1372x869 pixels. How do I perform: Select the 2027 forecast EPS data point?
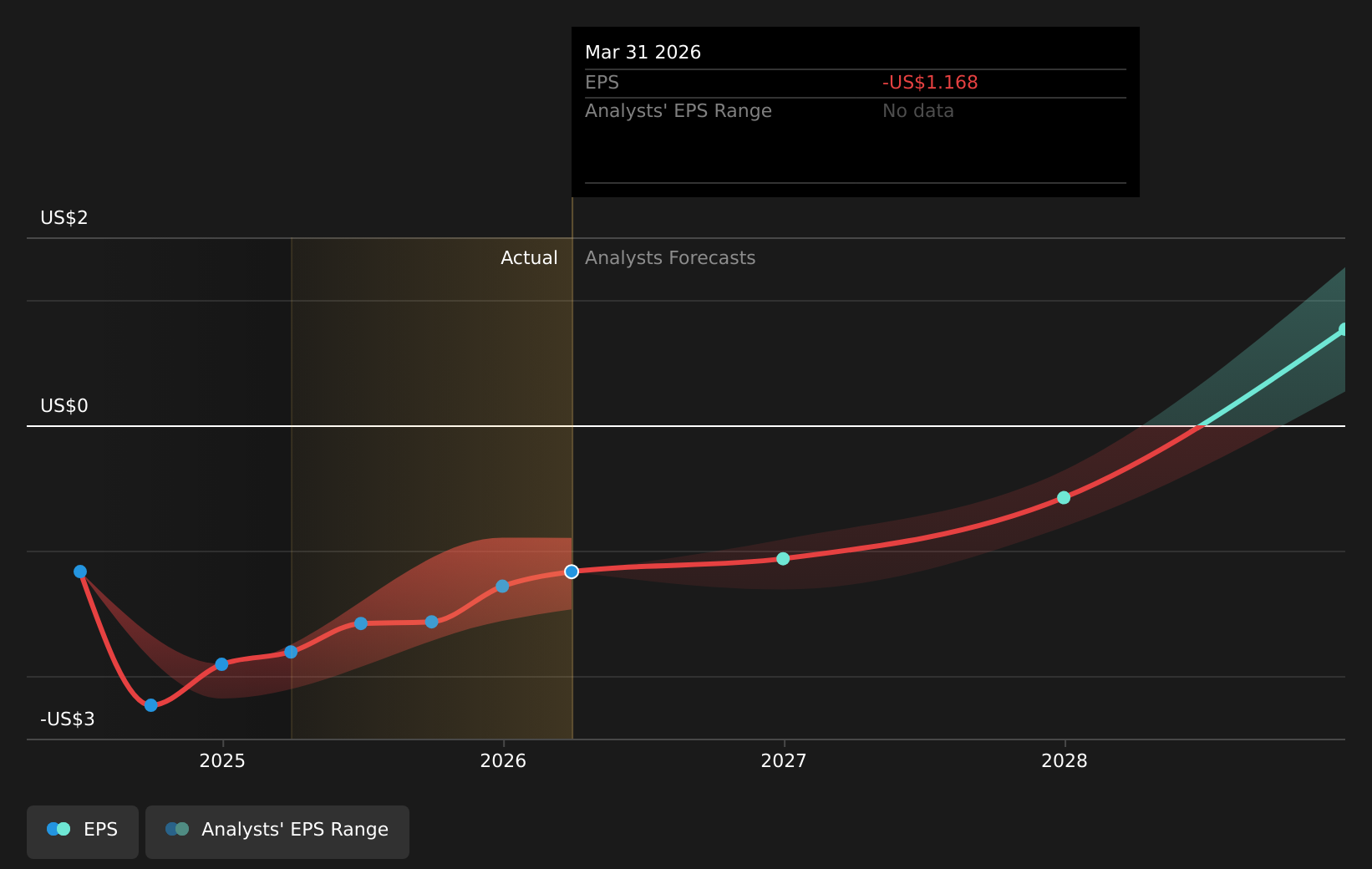783,558
